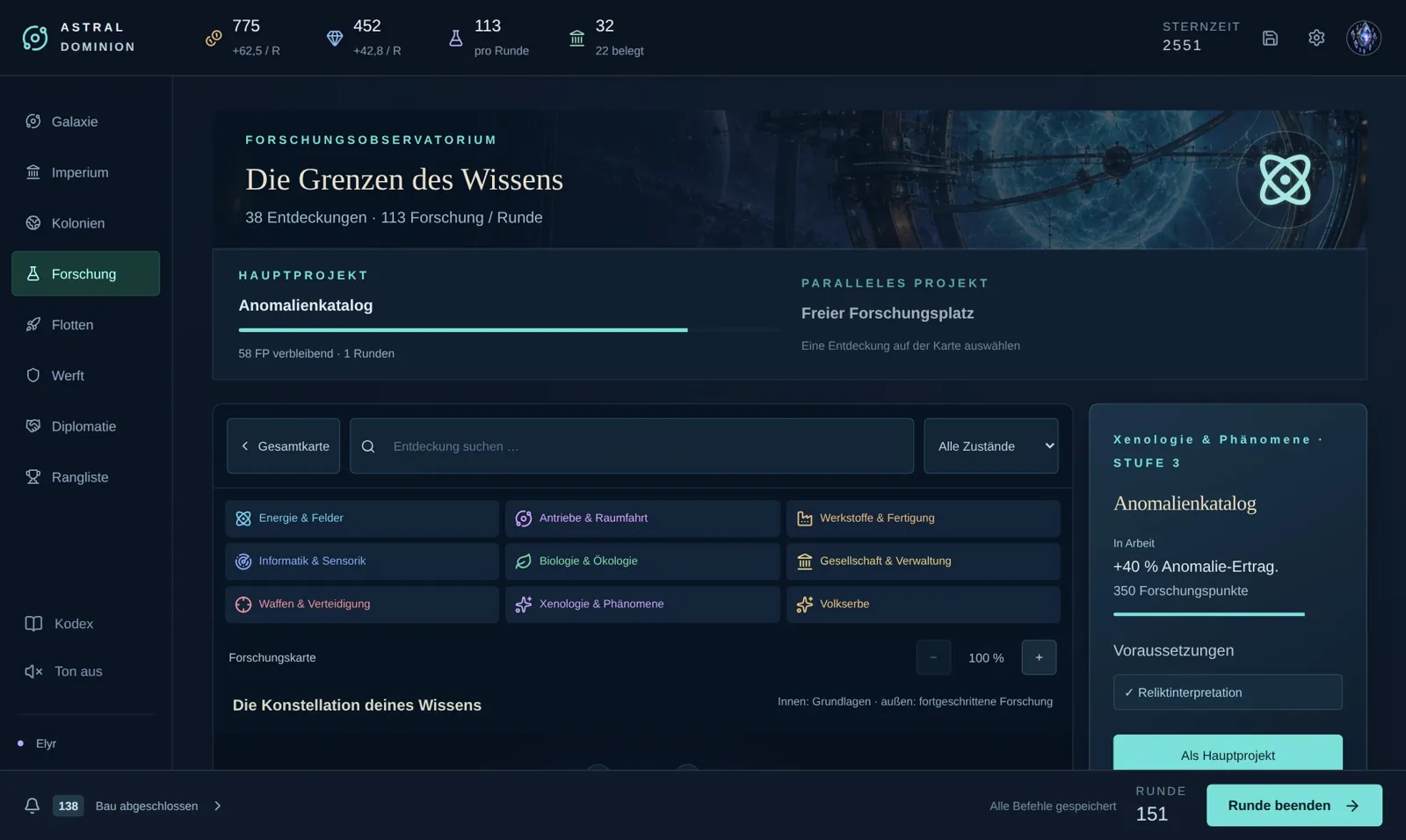Zoom in research map with plus button
Viewport: 1406px width, 840px height.
coord(1039,657)
